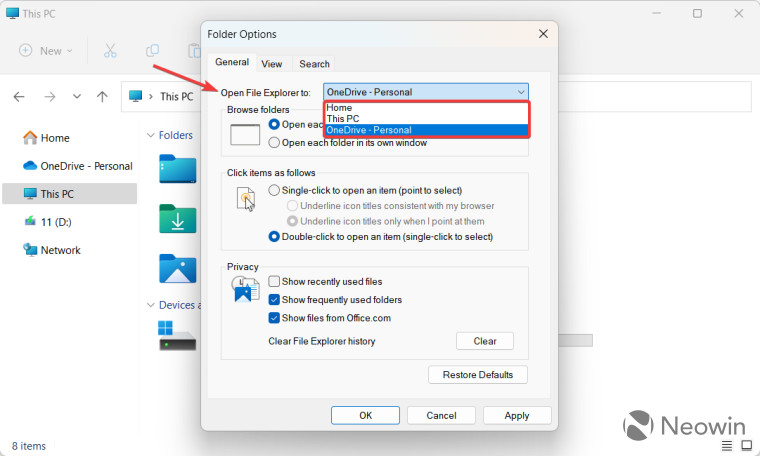The height and width of the screenshot is (456, 760).
Task: Open the Pictures folder icon
Action: coord(177,268)
